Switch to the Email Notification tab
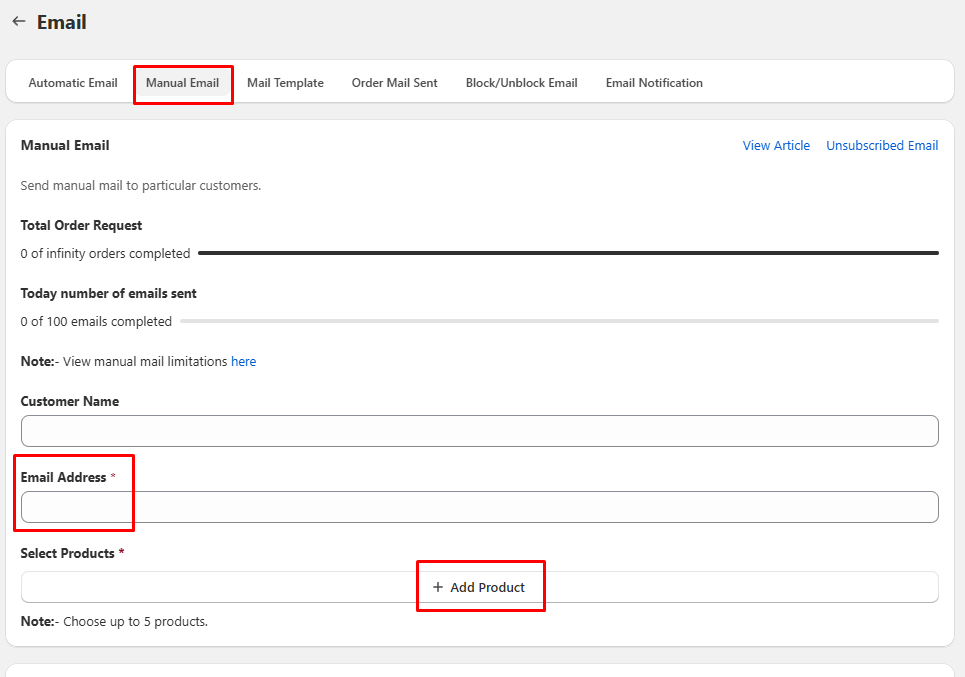965x677 pixels. pos(654,83)
